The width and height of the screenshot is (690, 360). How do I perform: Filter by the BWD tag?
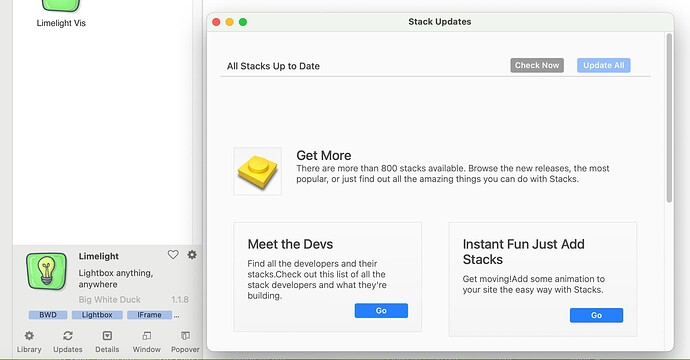tap(48, 315)
